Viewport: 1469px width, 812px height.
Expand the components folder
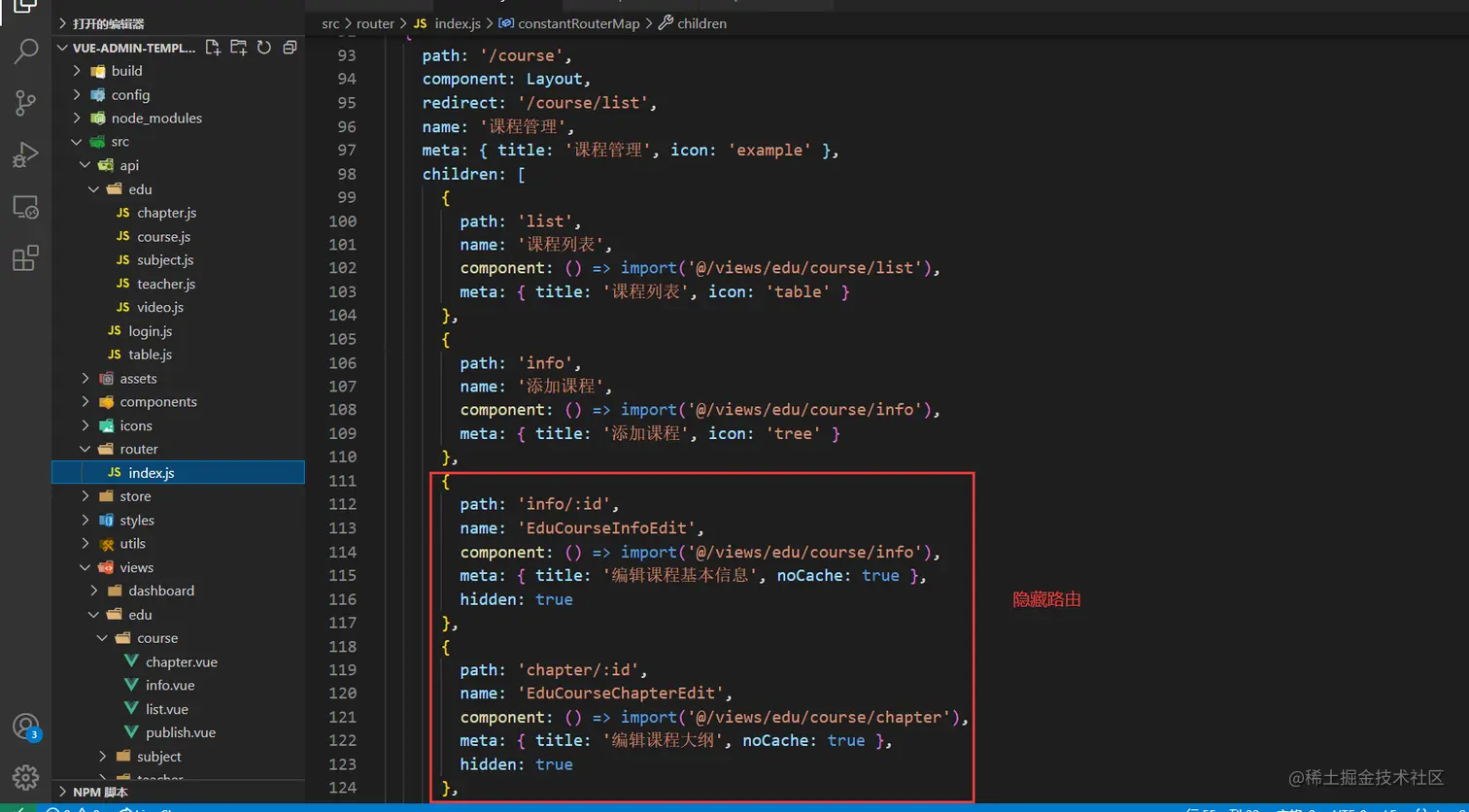click(x=178, y=401)
